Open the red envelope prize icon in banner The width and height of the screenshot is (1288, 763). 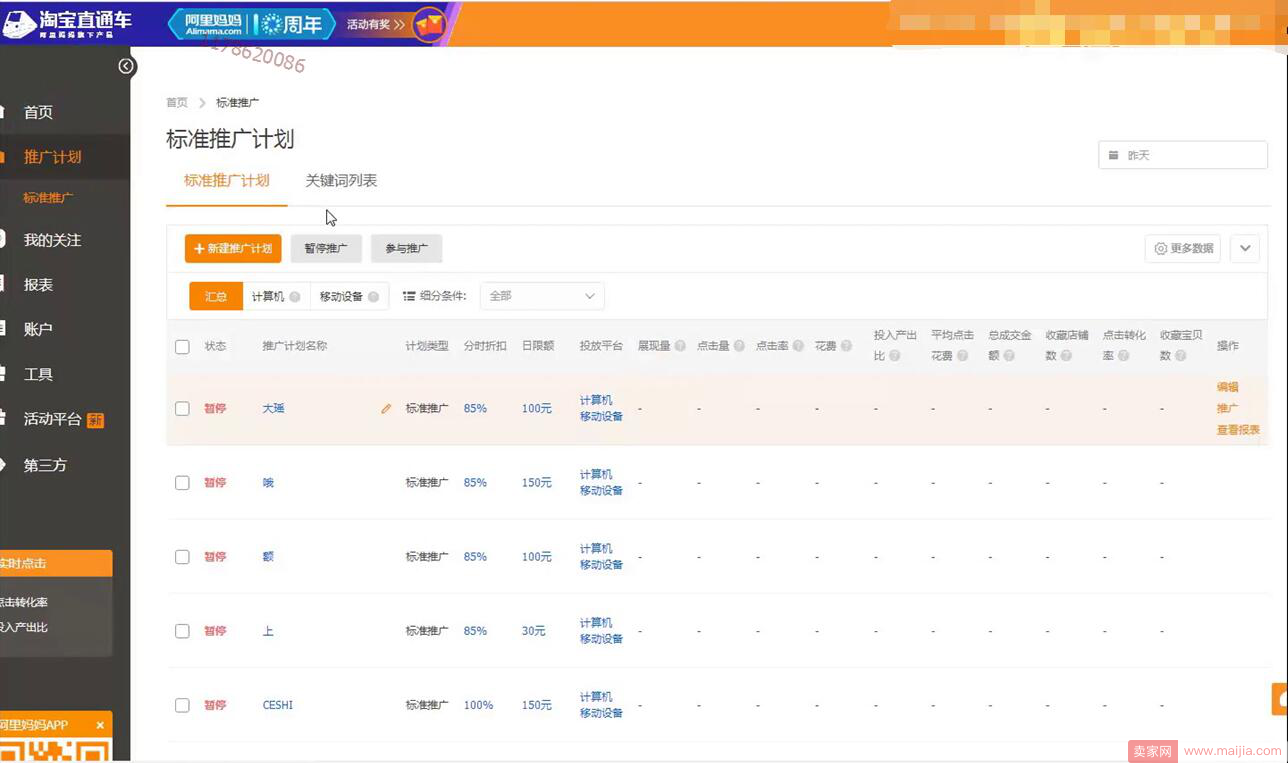click(428, 24)
